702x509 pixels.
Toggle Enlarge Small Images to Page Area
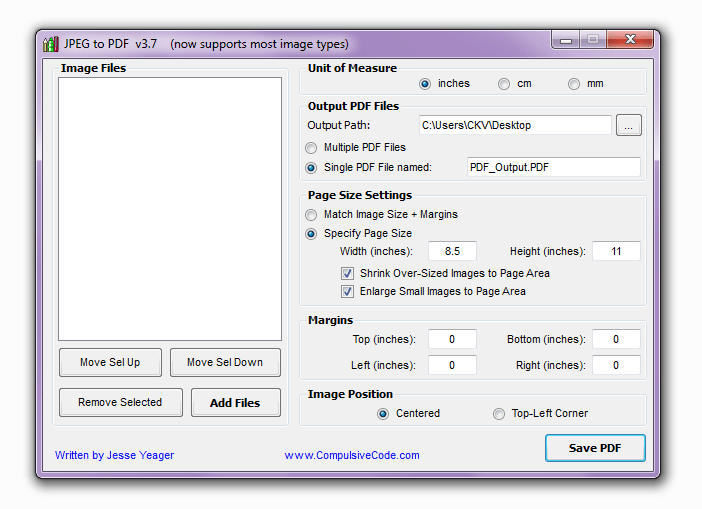point(347,291)
